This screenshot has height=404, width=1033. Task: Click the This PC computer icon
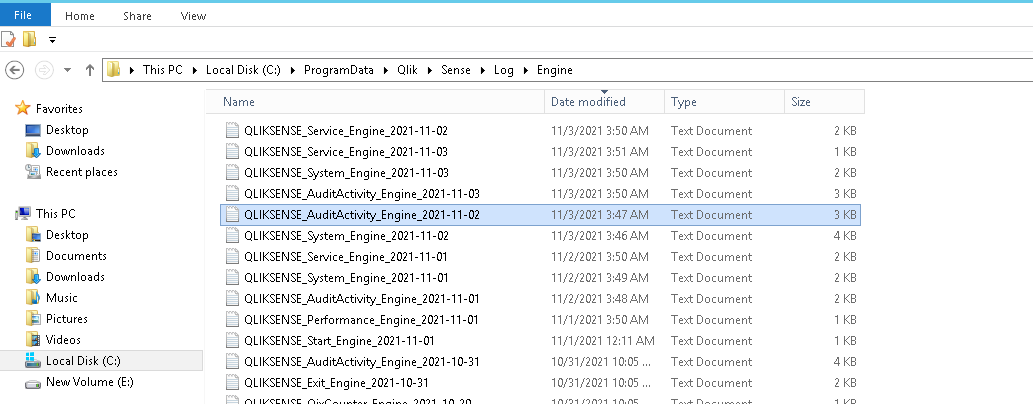click(23, 214)
